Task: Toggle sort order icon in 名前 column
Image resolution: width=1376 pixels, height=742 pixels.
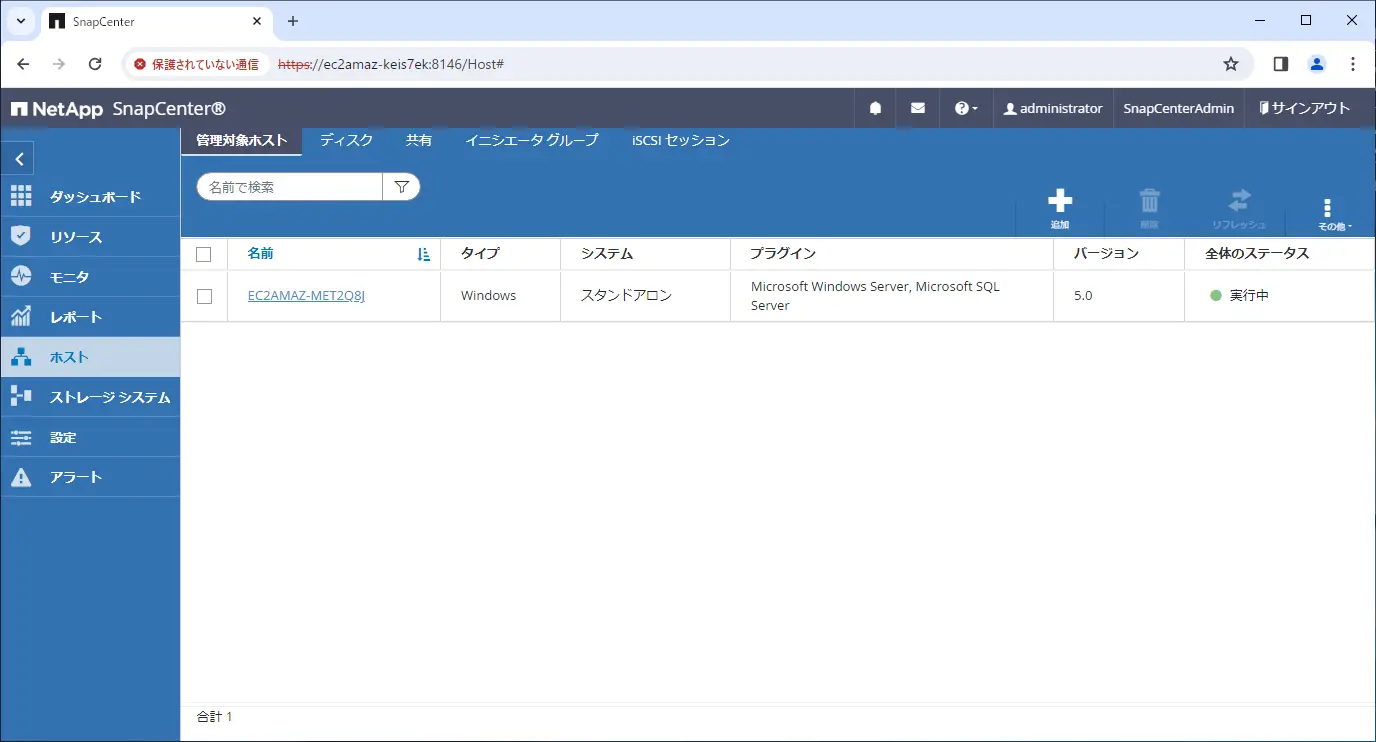Action: pos(423,254)
